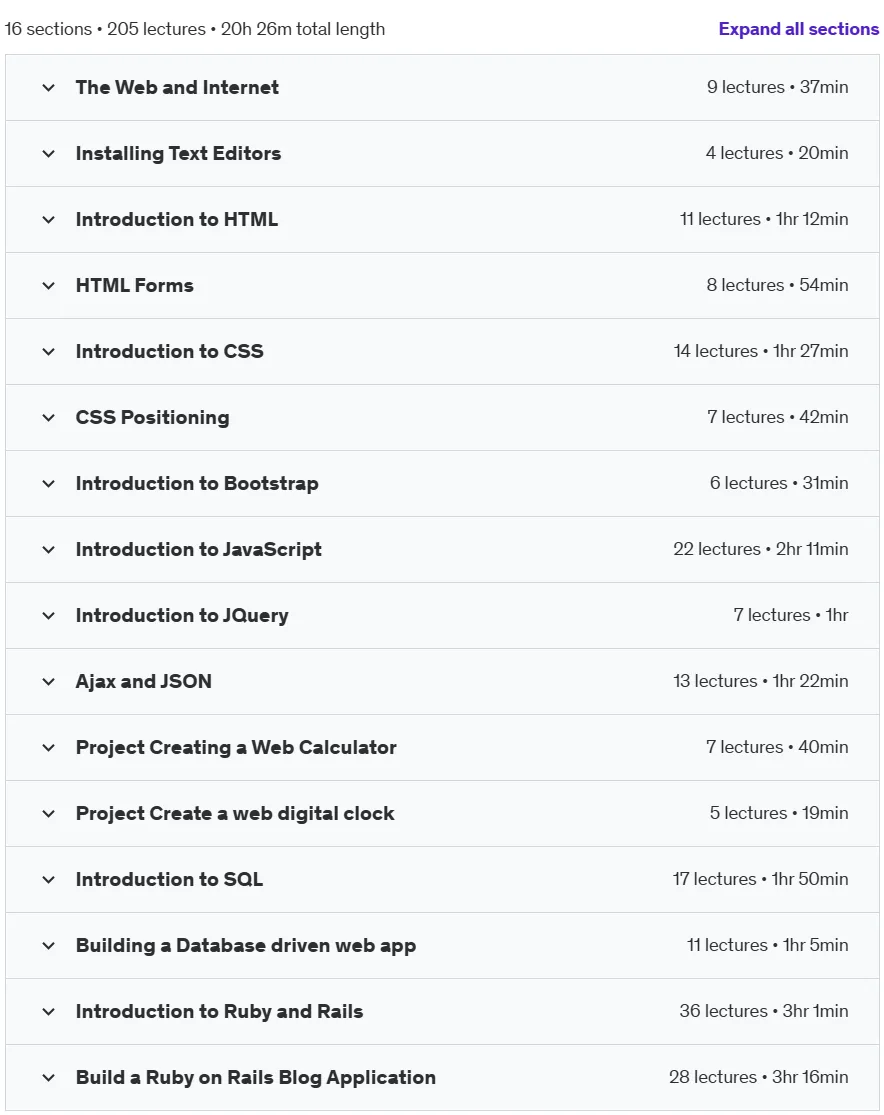Click Expand all sections link
Viewport: 884px width, 1115px height.
[x=799, y=29]
